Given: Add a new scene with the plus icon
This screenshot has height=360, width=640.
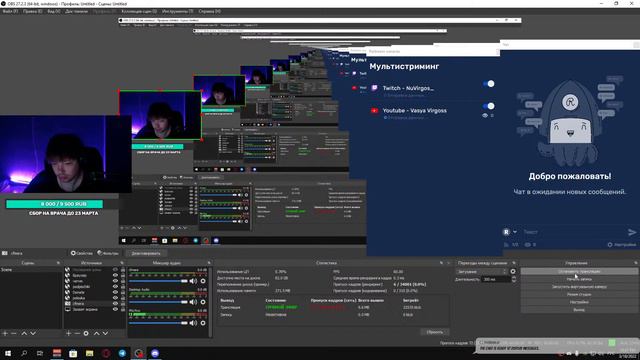Looking at the screenshot, I should coord(5,333).
